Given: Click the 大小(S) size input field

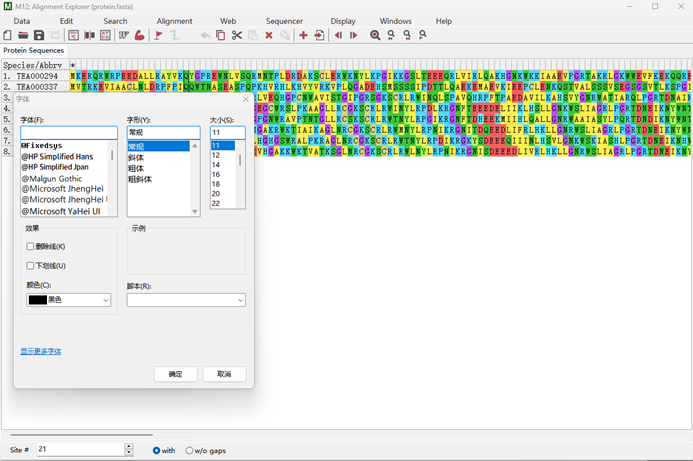Looking at the screenshot, I should 228,133.
